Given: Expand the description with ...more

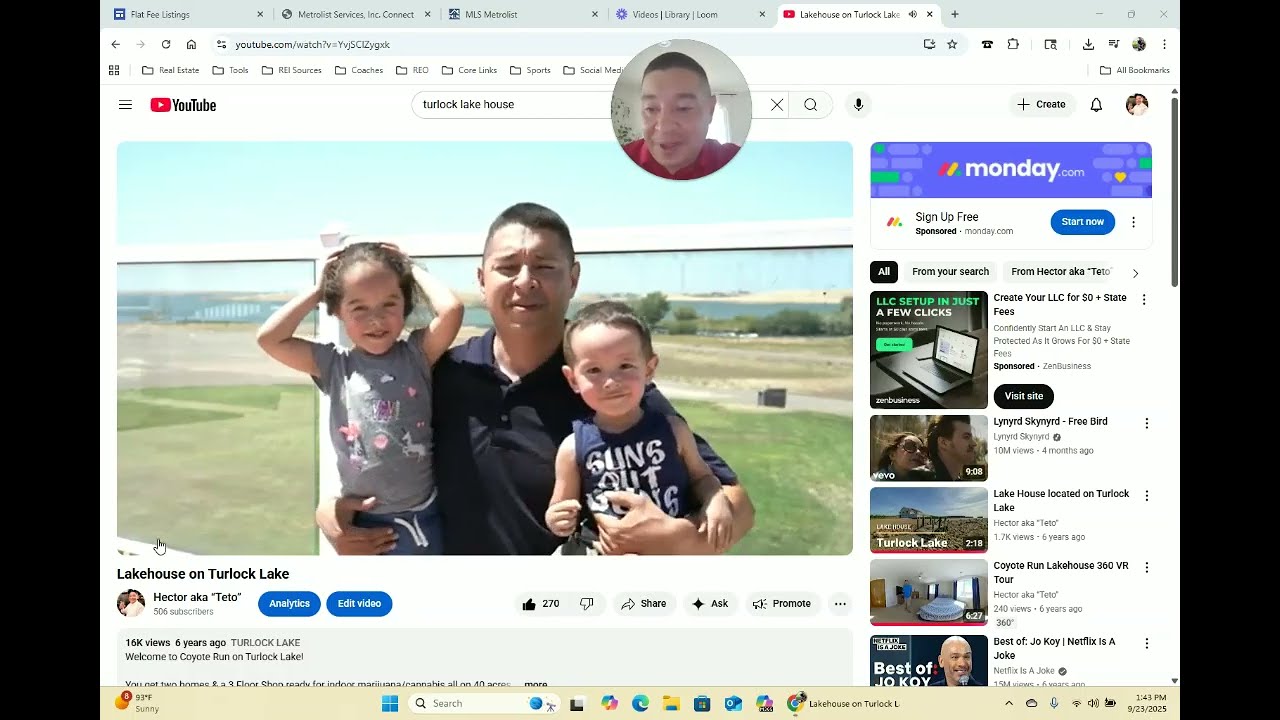Looking at the screenshot, I should tap(535, 685).
